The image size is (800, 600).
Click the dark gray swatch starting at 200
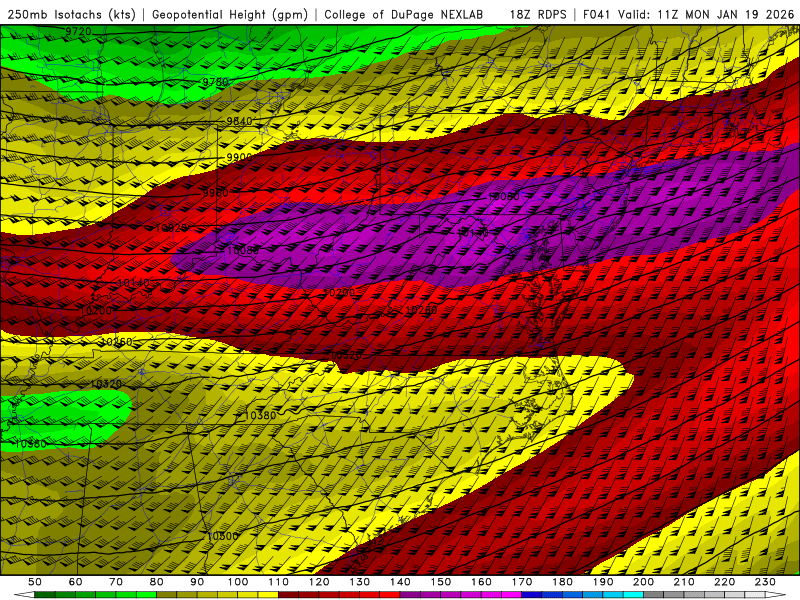coord(654,595)
